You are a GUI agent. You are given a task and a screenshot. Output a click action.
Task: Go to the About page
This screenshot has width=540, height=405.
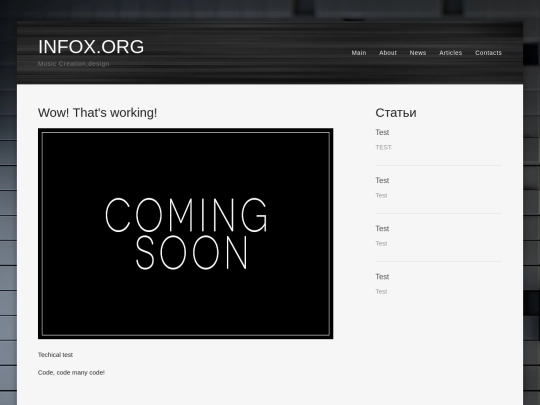tap(388, 53)
